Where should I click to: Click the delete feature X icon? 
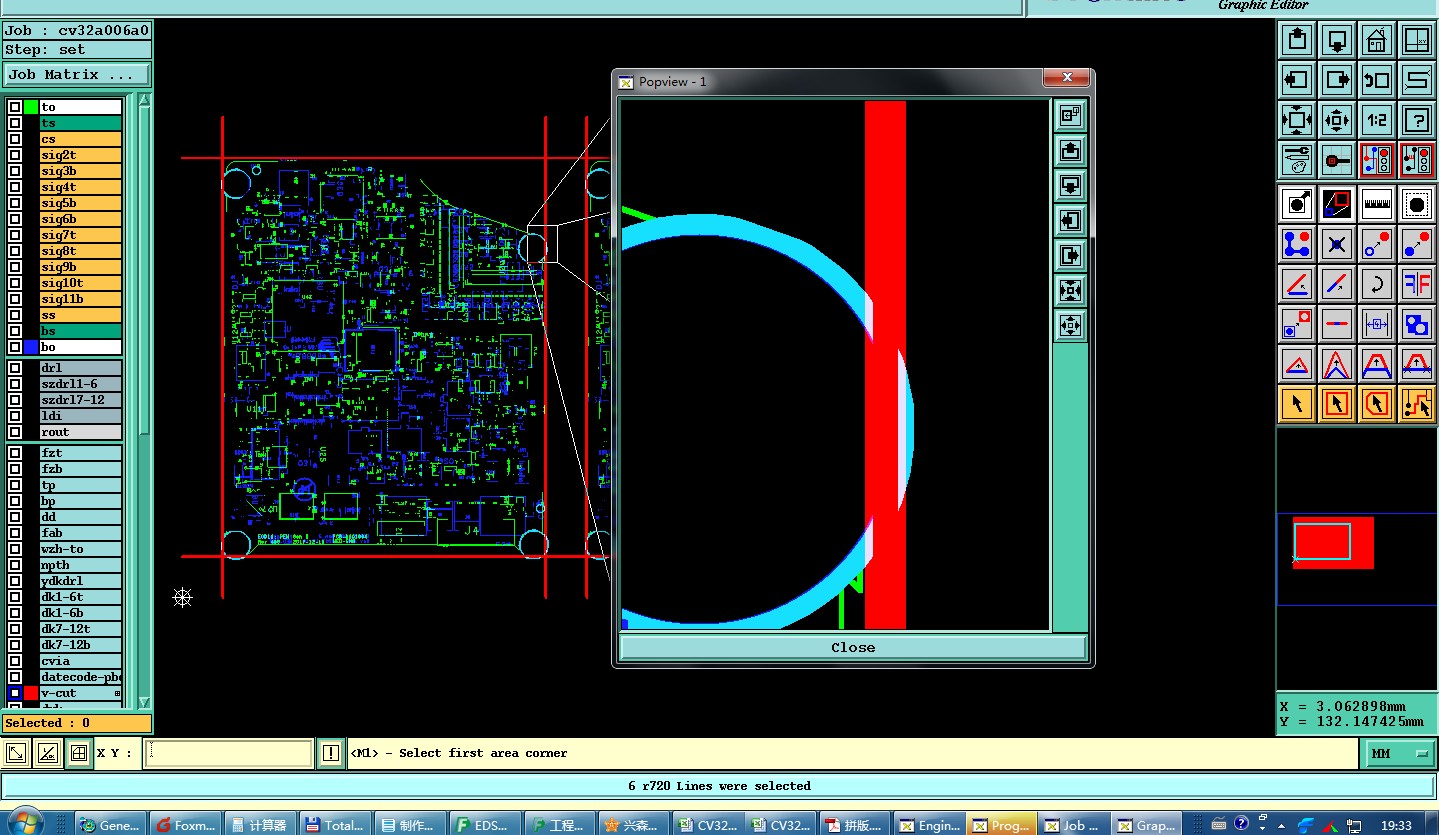coord(1337,244)
